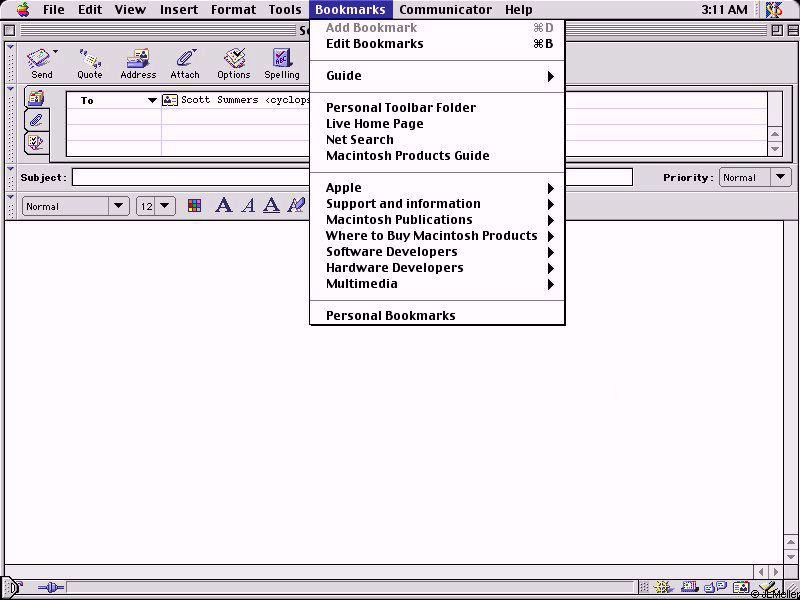Open the To recipient type dropdown

click(x=152, y=101)
